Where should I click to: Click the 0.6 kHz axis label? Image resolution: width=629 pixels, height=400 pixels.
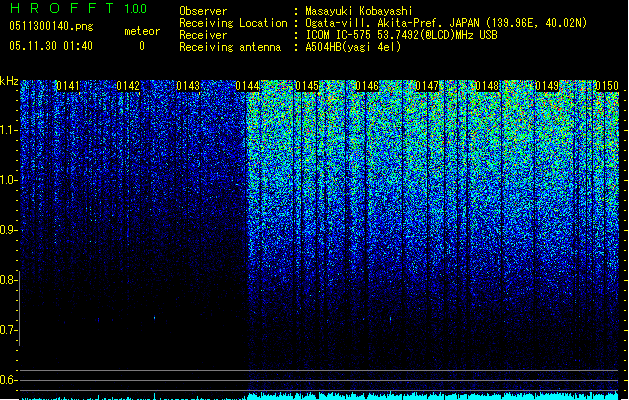(9, 380)
